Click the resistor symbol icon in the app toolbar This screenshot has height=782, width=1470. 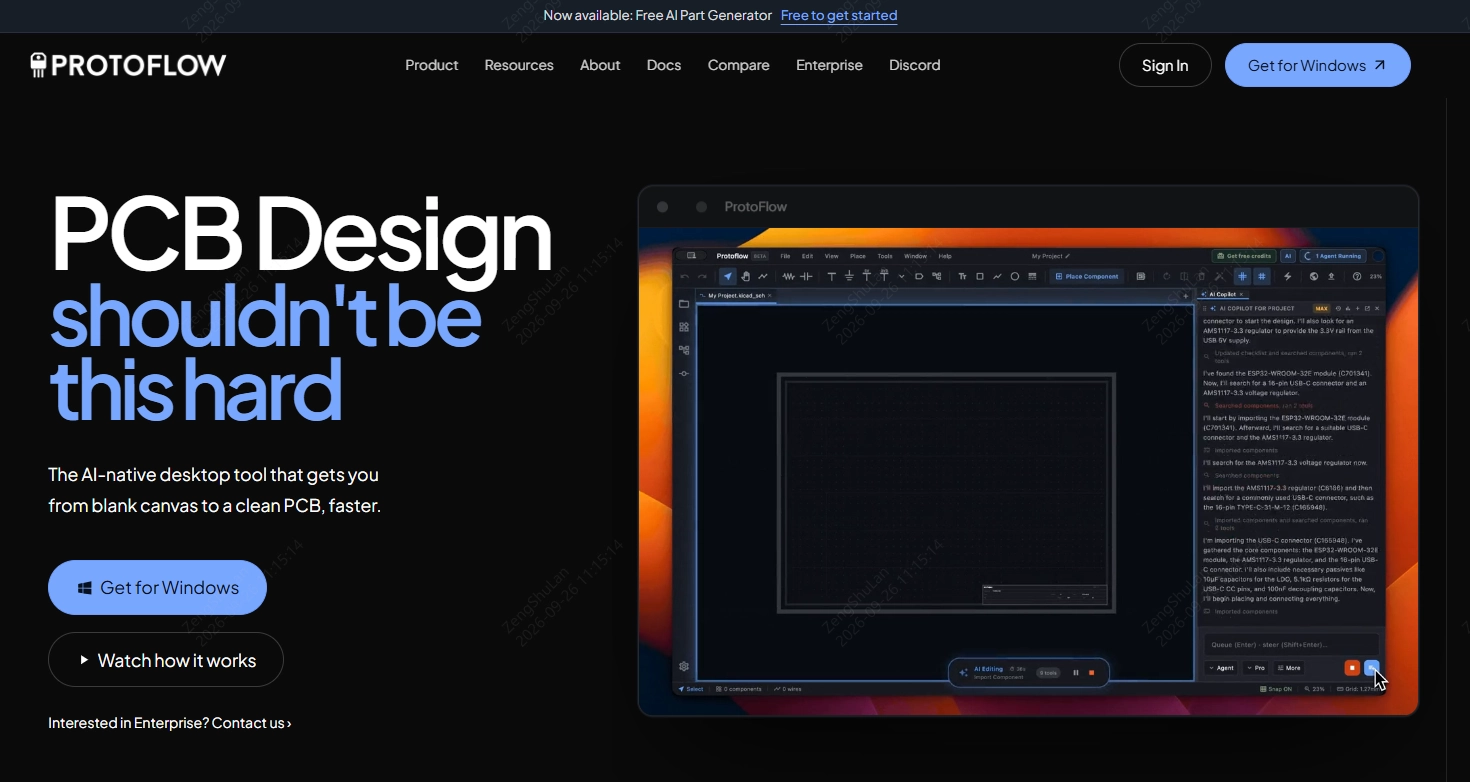pyautogui.click(x=788, y=276)
